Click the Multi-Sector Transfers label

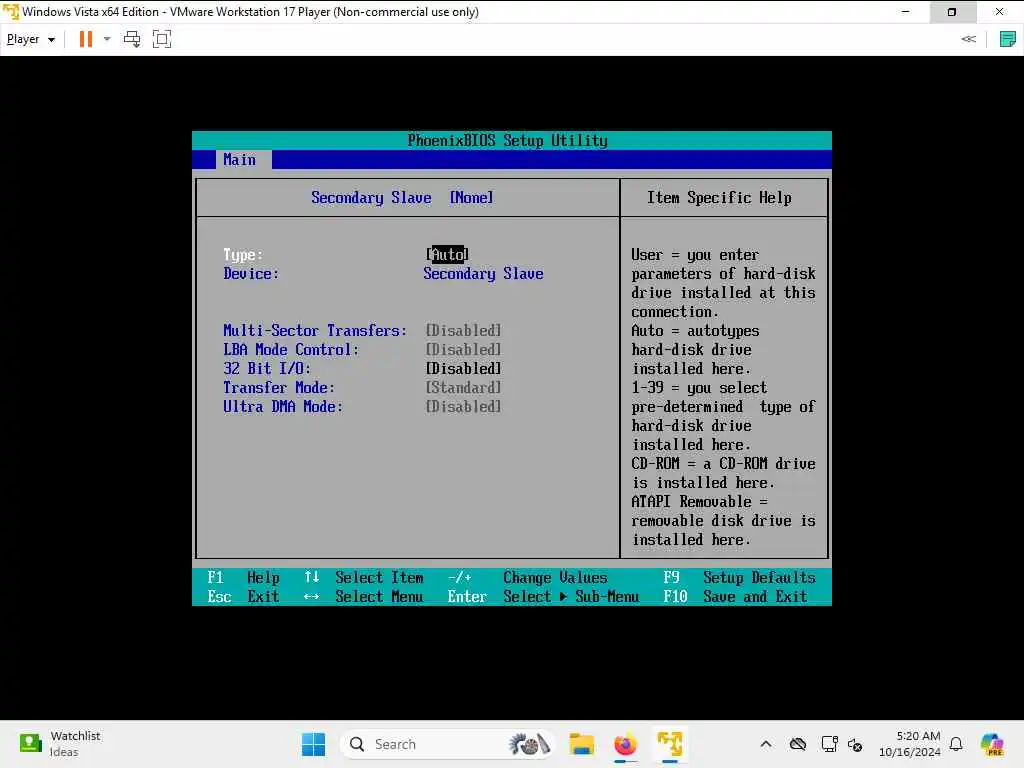(x=315, y=330)
